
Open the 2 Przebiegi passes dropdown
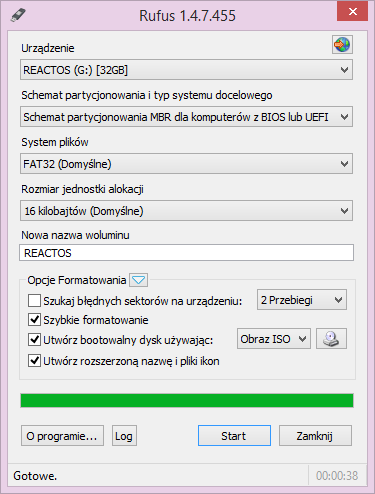pyautogui.click(x=302, y=300)
